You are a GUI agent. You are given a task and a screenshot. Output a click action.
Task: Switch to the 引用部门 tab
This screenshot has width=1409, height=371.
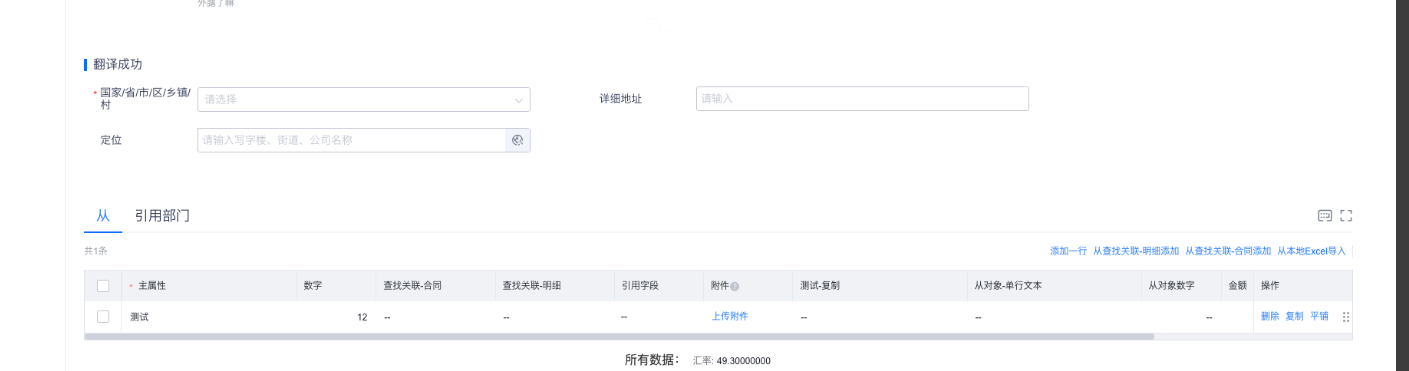tap(162, 216)
